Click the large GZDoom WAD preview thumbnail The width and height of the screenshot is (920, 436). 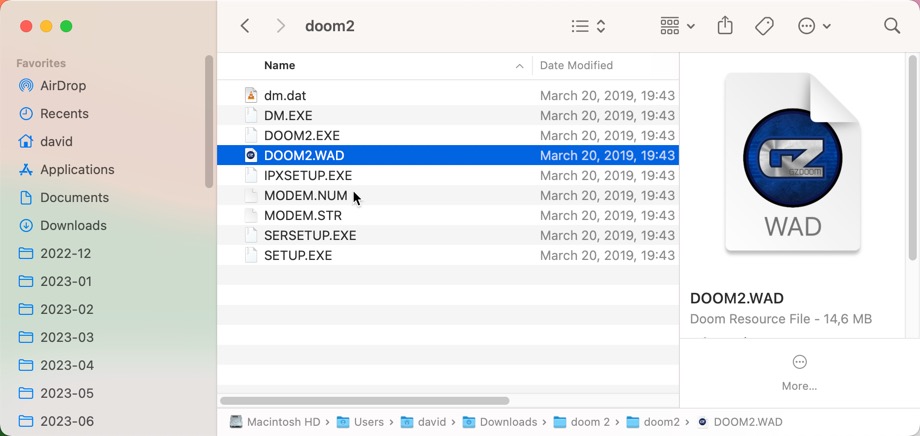pos(792,164)
